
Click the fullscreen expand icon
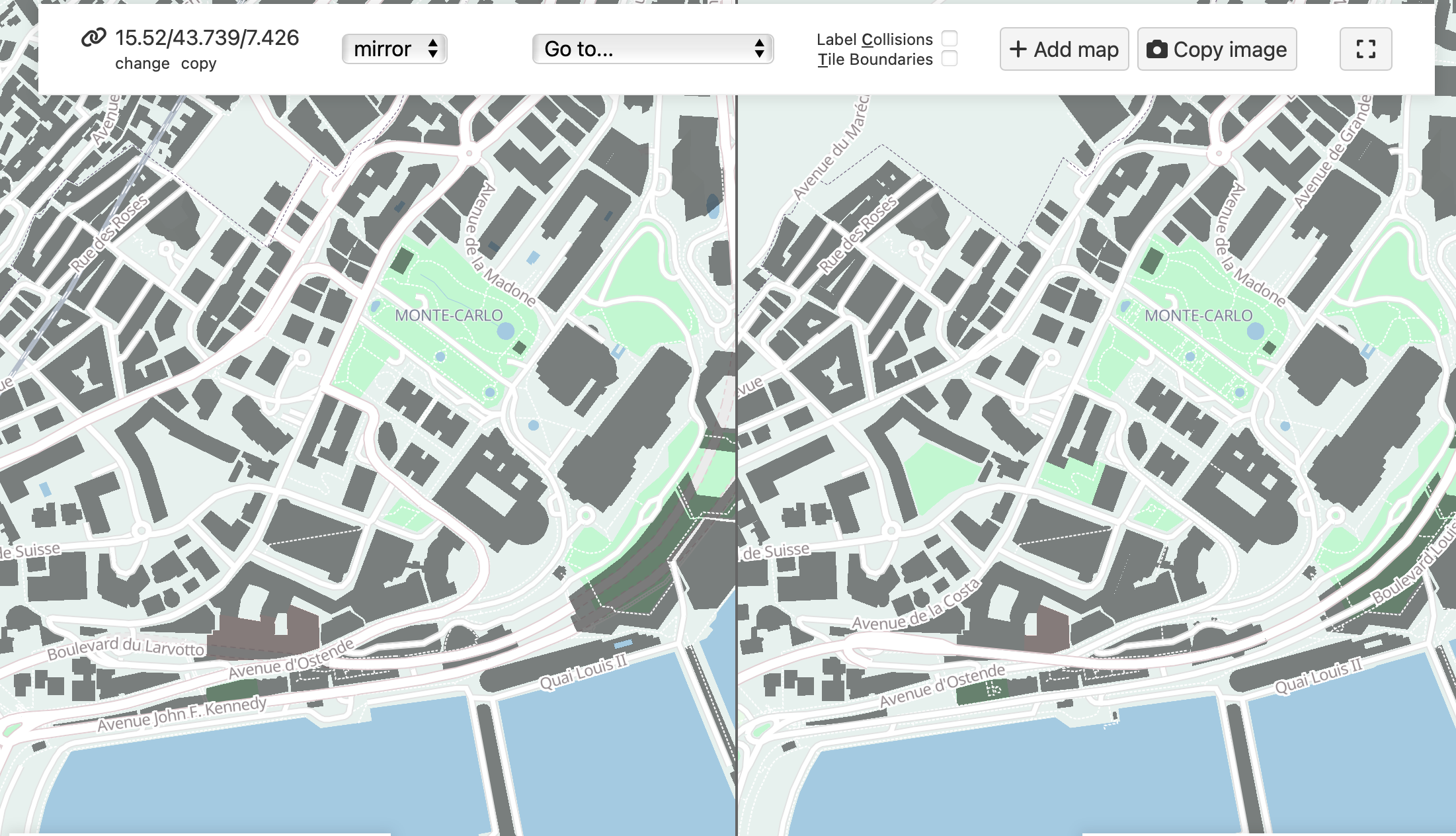click(1365, 49)
